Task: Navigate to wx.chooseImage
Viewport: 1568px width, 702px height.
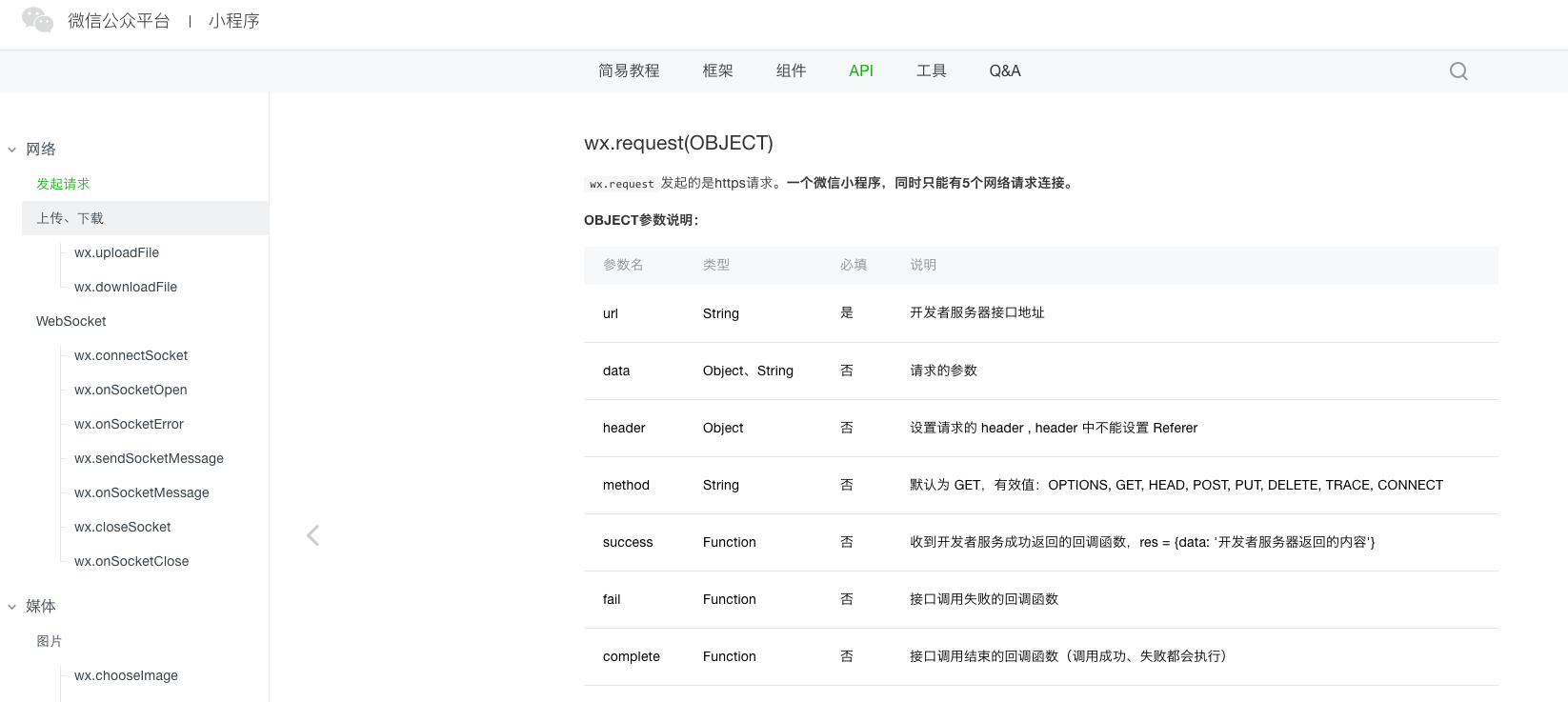Action: pyautogui.click(x=126, y=675)
